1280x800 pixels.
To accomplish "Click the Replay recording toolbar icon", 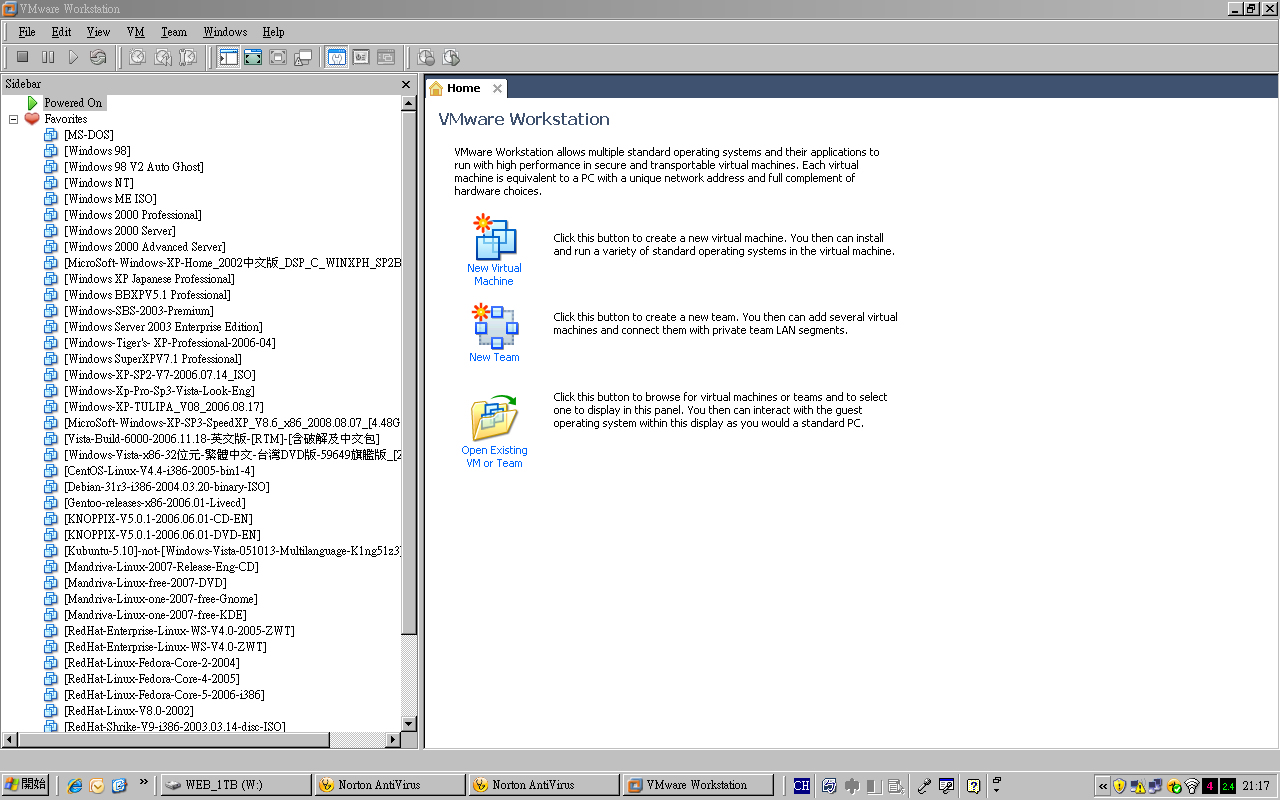I will pyautogui.click(x=451, y=58).
